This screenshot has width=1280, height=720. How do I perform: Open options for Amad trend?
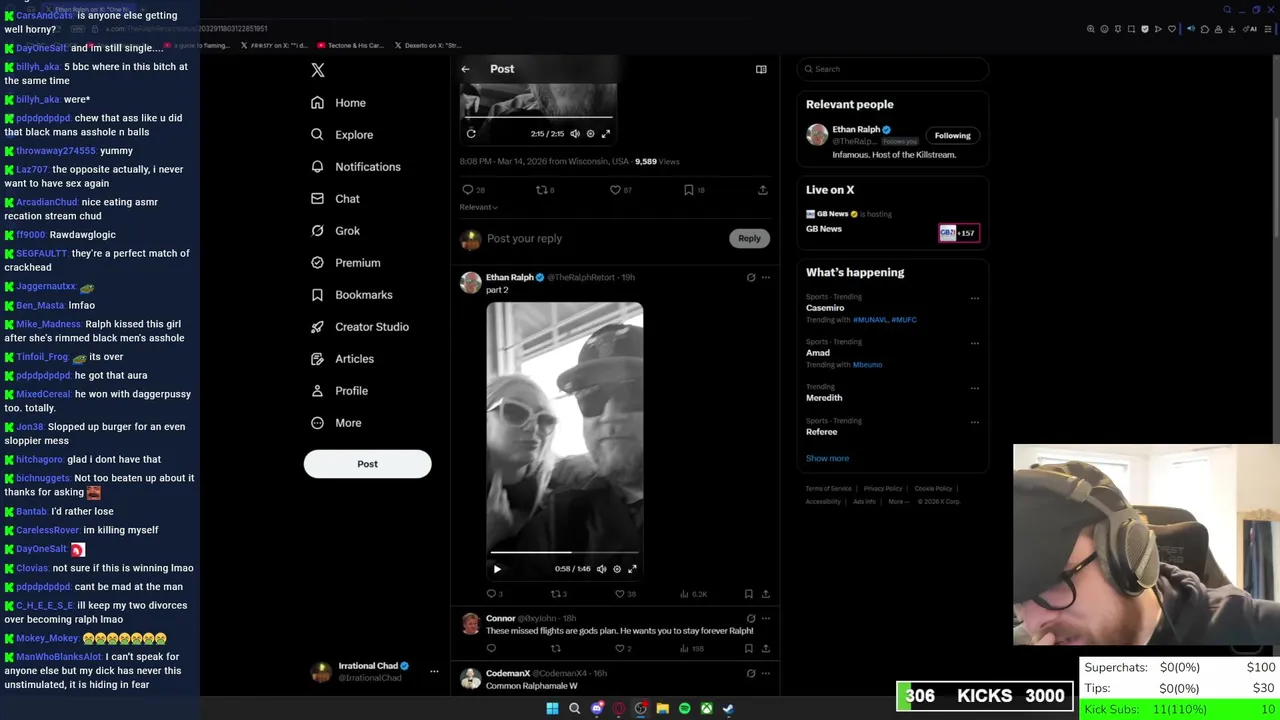pos(975,343)
